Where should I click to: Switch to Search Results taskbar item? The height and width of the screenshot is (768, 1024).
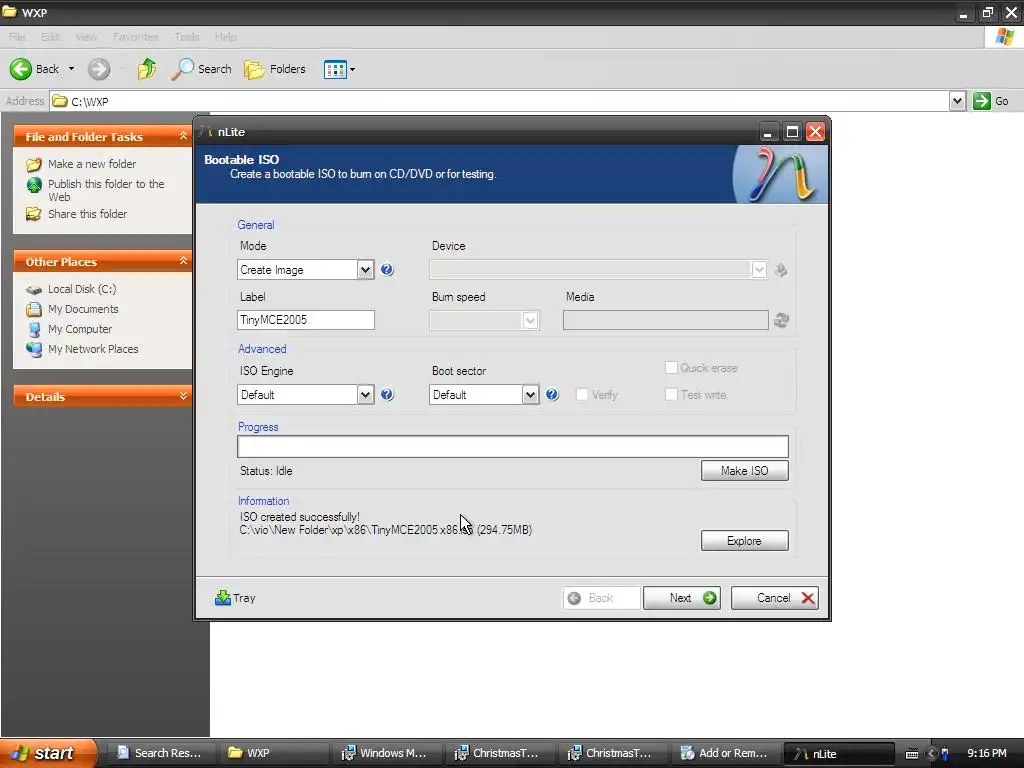160,753
